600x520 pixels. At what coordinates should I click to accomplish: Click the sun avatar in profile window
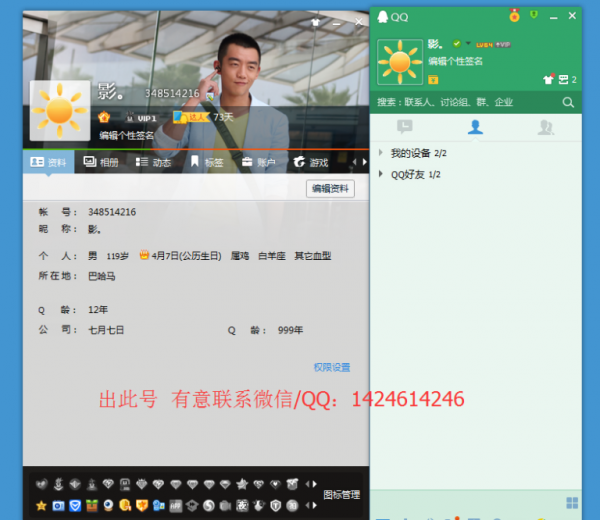[x=60, y=111]
